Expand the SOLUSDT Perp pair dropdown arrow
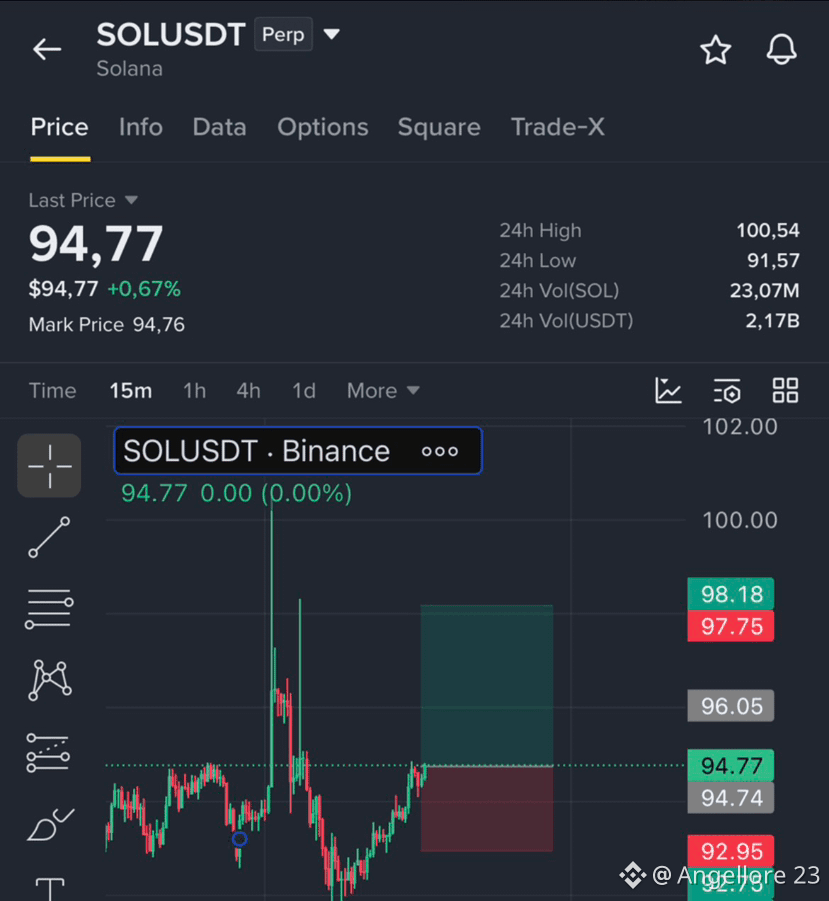This screenshot has width=829, height=901. (331, 34)
